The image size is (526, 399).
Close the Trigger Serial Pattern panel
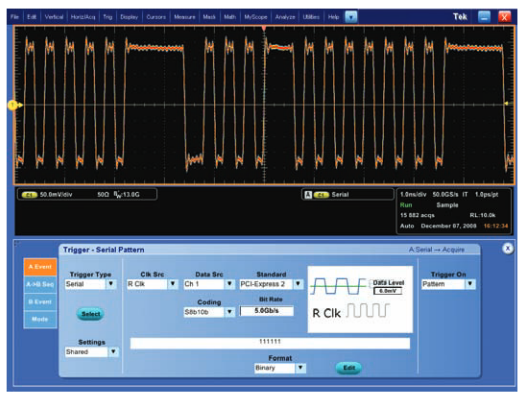click(508, 249)
